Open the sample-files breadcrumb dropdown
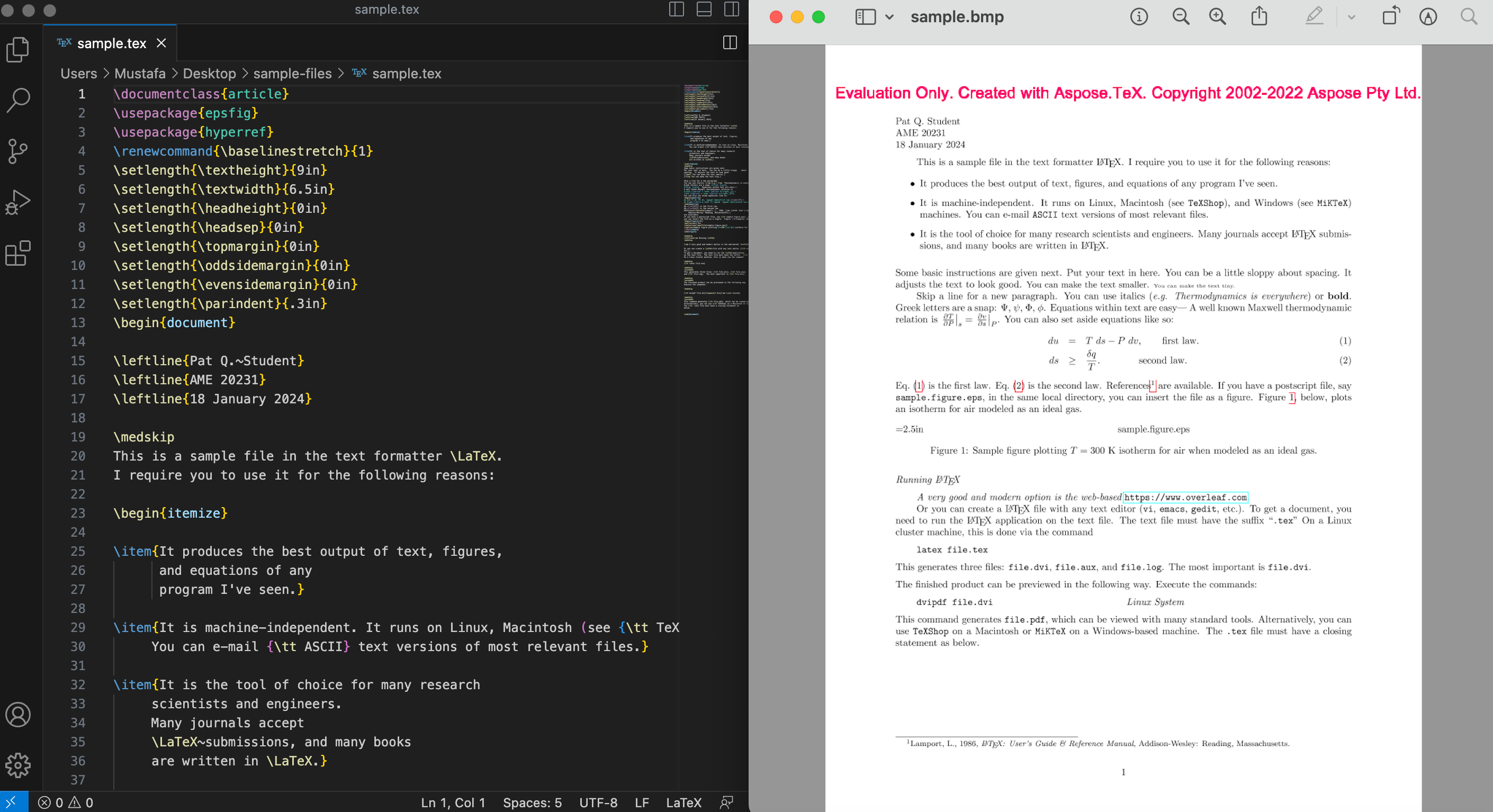 (292, 74)
